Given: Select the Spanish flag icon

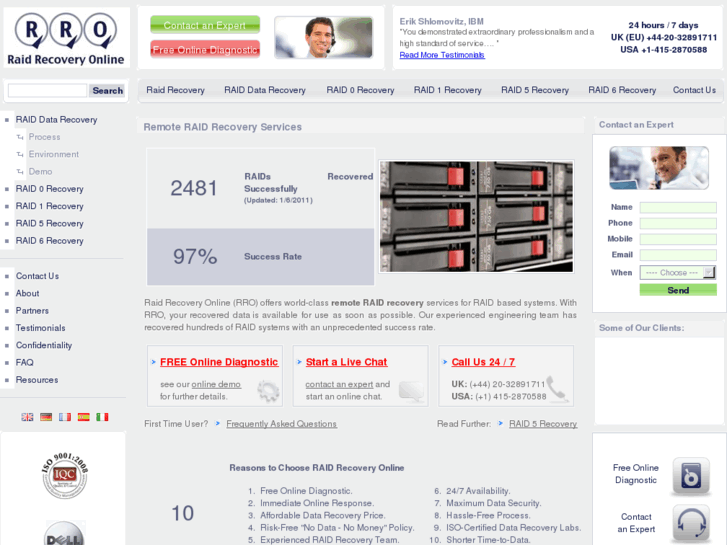Looking at the screenshot, I should [x=83, y=417].
